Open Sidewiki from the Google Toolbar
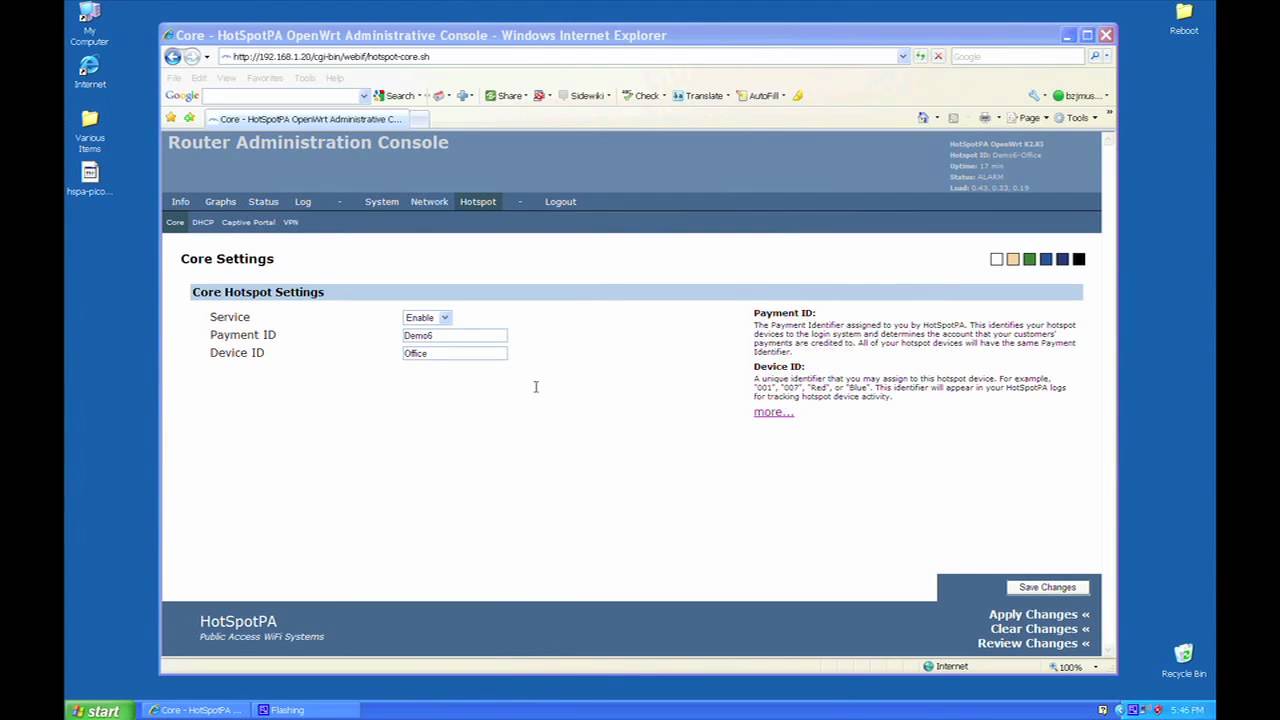This screenshot has width=1280, height=720. coord(581,96)
